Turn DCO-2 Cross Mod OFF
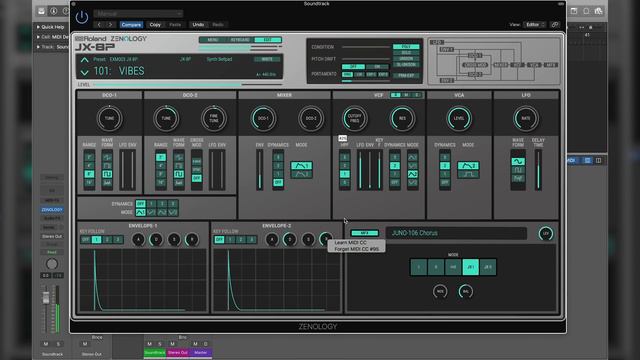 [197, 178]
